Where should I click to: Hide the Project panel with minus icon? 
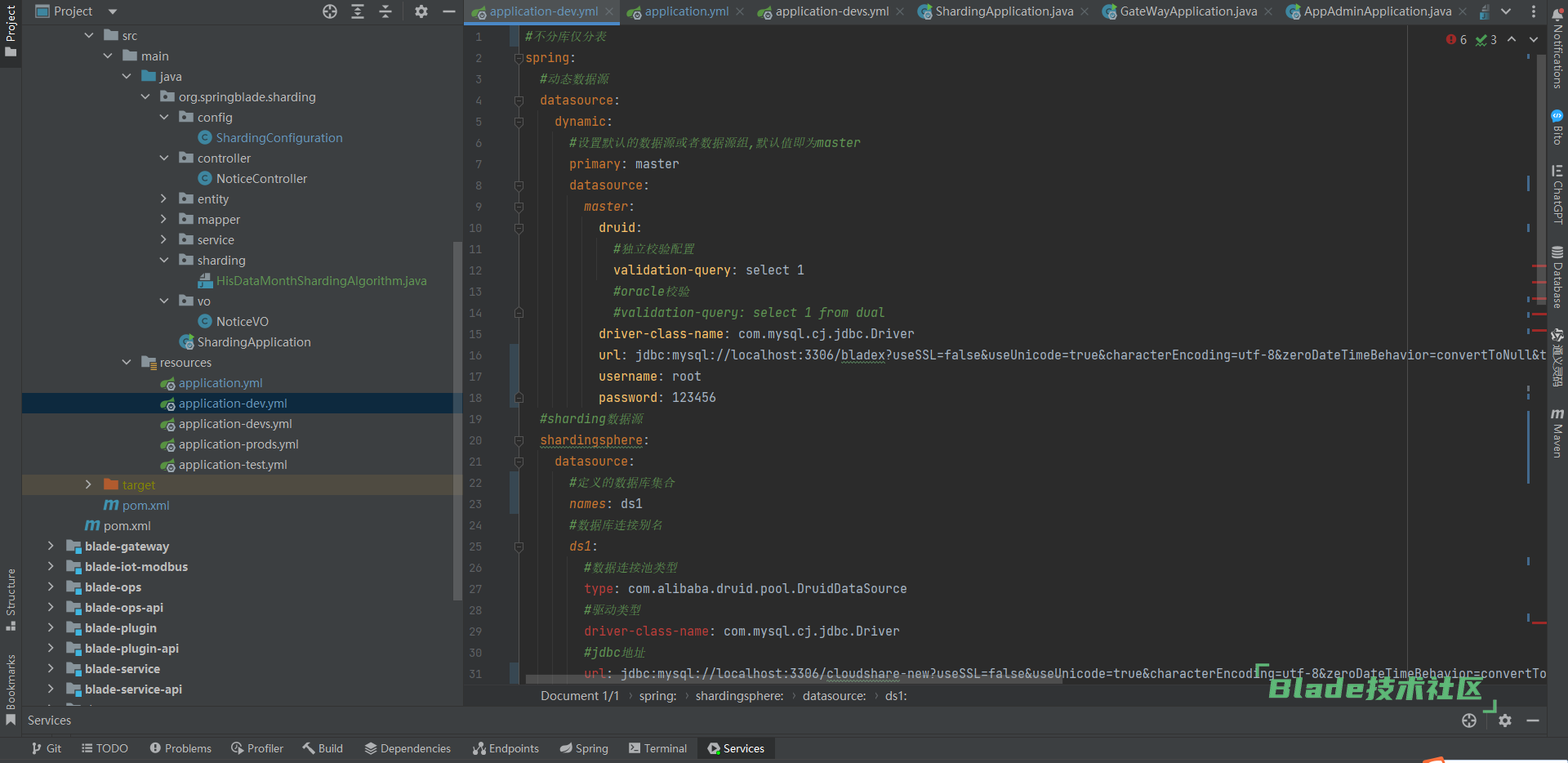coord(448,11)
